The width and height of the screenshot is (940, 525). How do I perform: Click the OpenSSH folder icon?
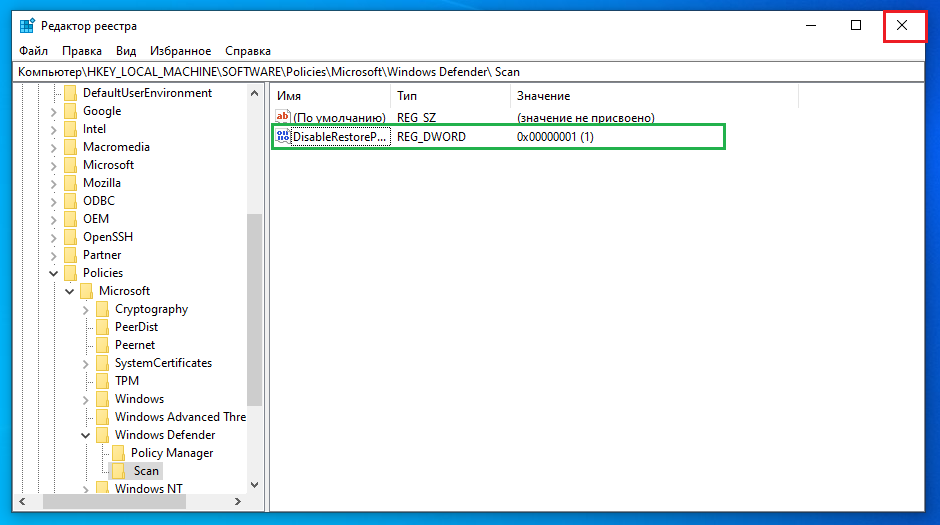70,237
